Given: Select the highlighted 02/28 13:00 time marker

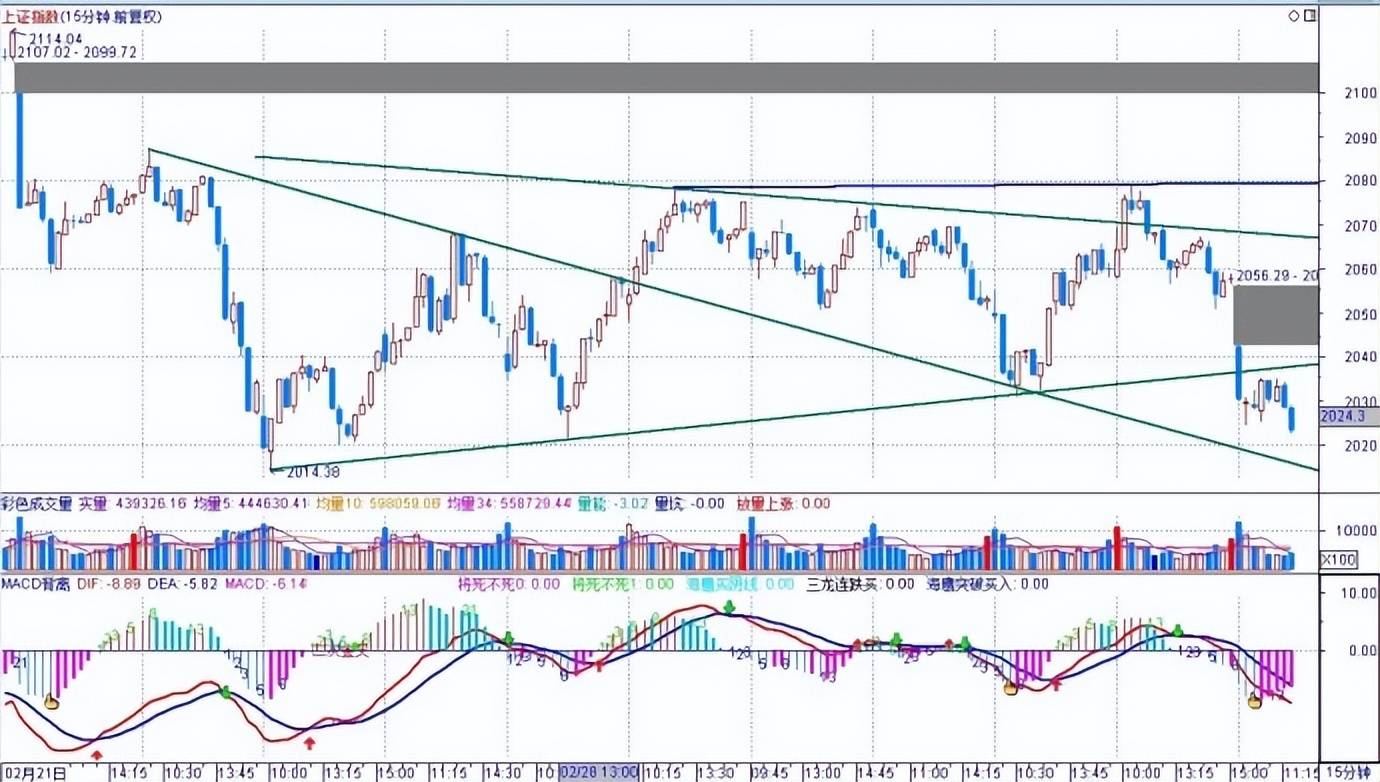Looking at the screenshot, I should pyautogui.click(x=599, y=772).
